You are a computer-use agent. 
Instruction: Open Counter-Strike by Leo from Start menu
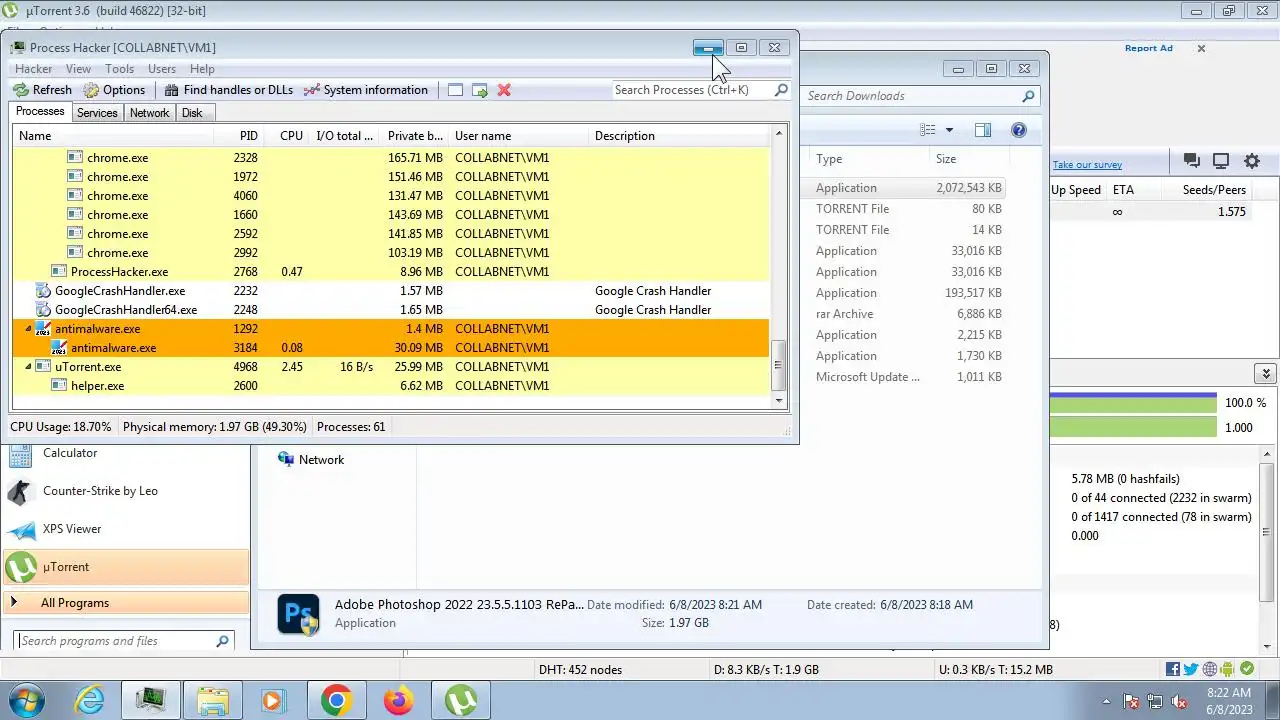click(126, 491)
